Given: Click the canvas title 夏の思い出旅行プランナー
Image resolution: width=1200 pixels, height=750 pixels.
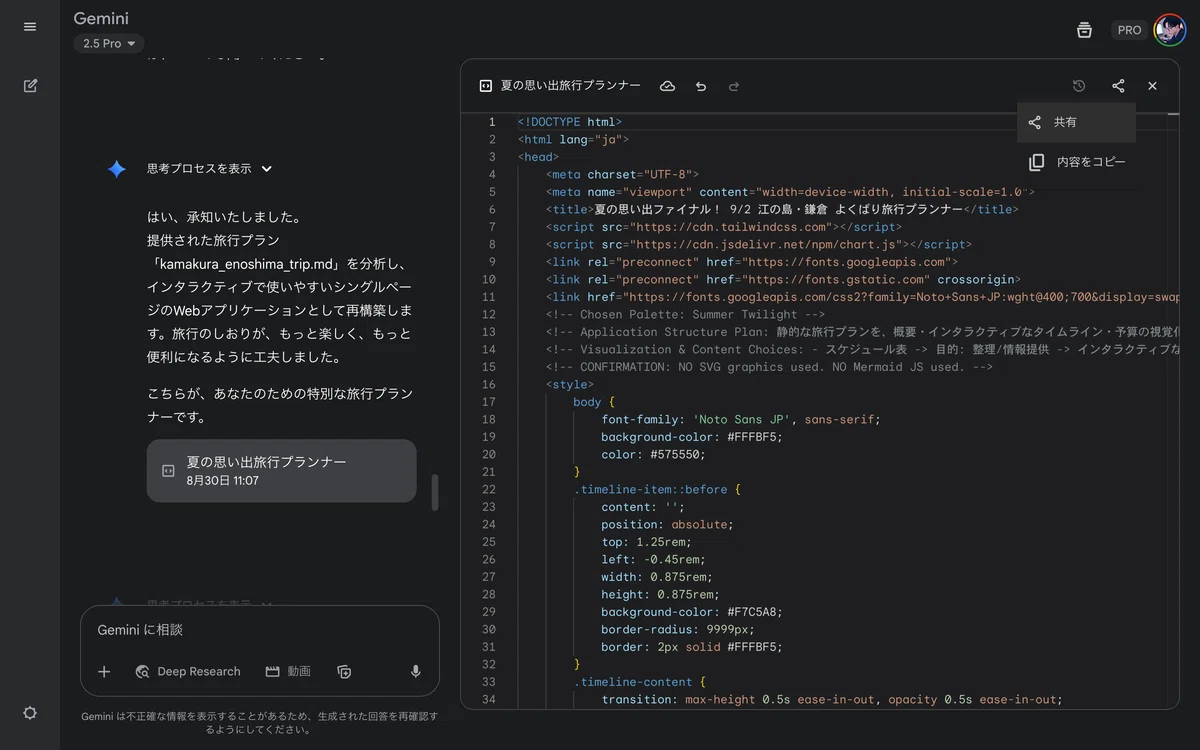Looking at the screenshot, I should click(x=571, y=86).
